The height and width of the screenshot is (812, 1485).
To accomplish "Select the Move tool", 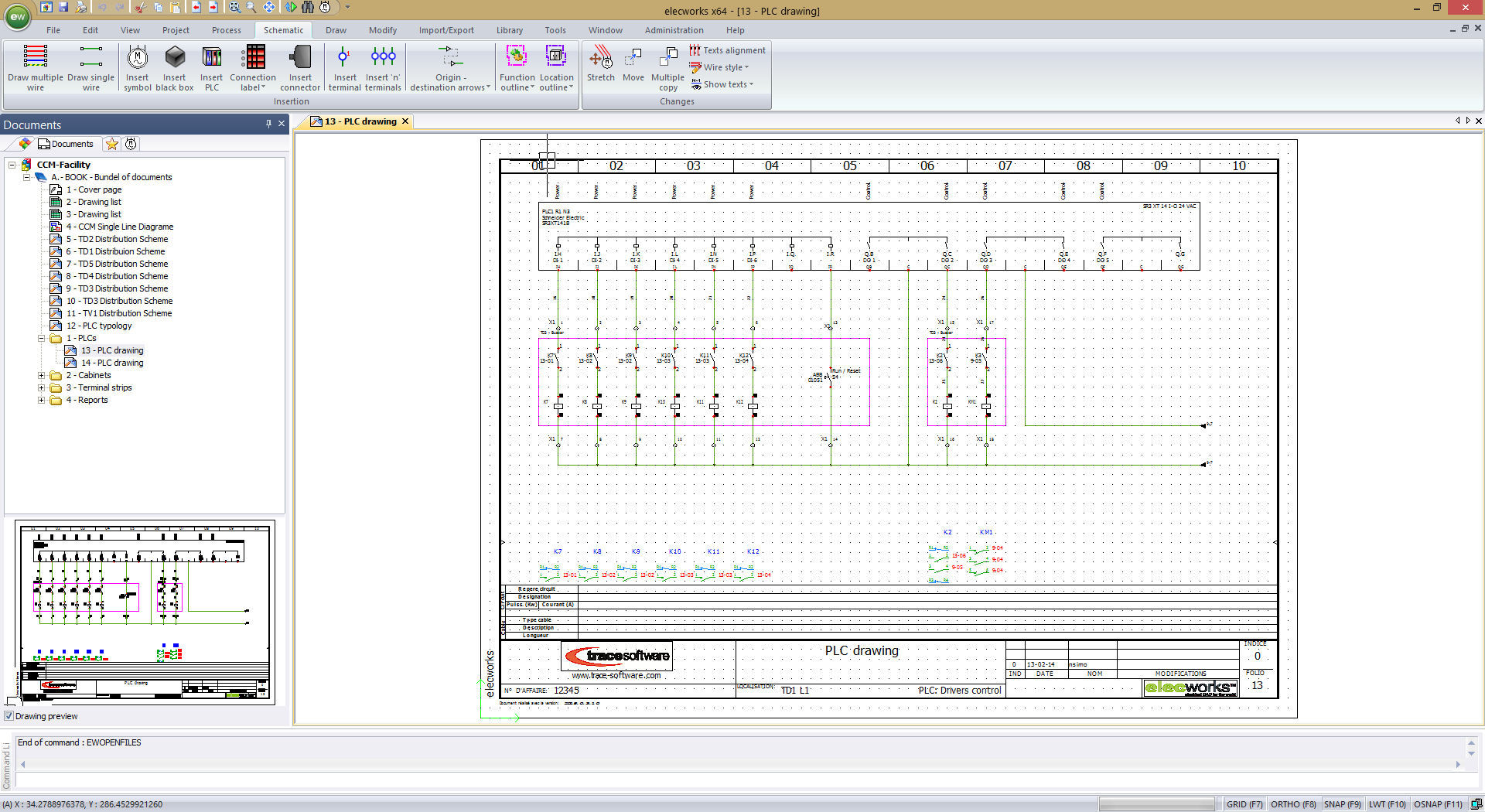I will point(633,63).
